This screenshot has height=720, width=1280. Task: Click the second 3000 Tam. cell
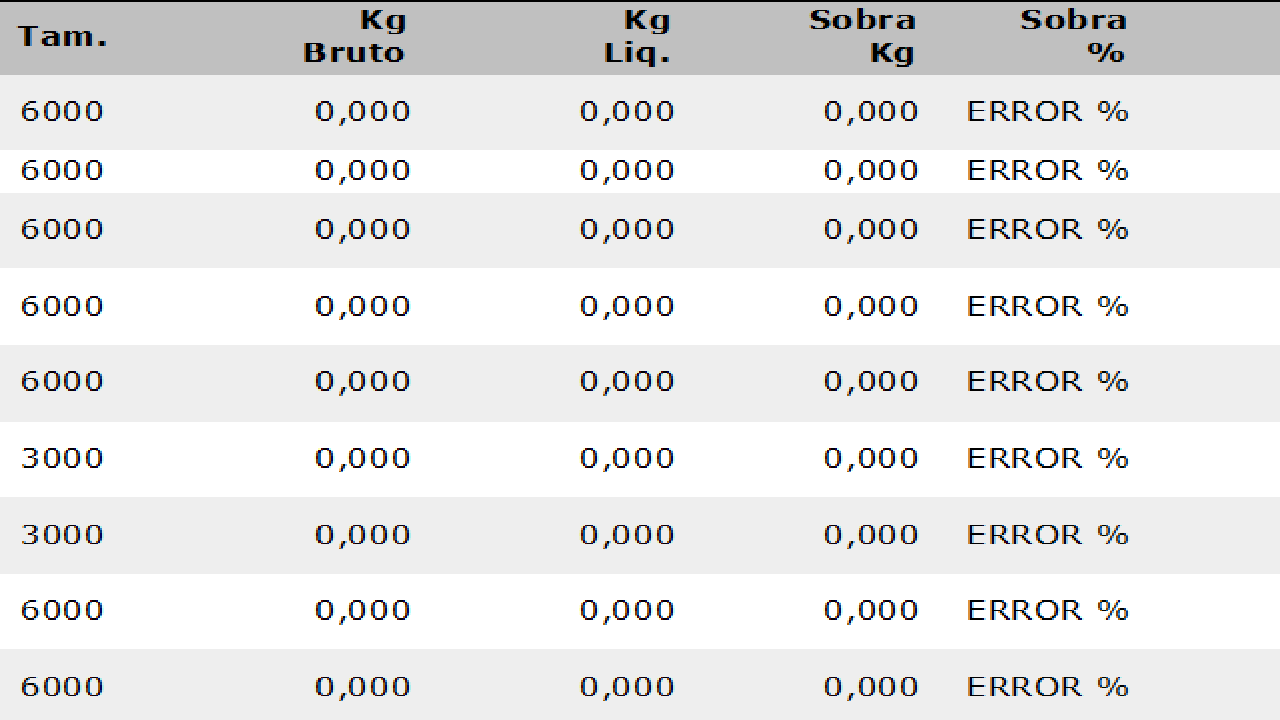pos(62,534)
